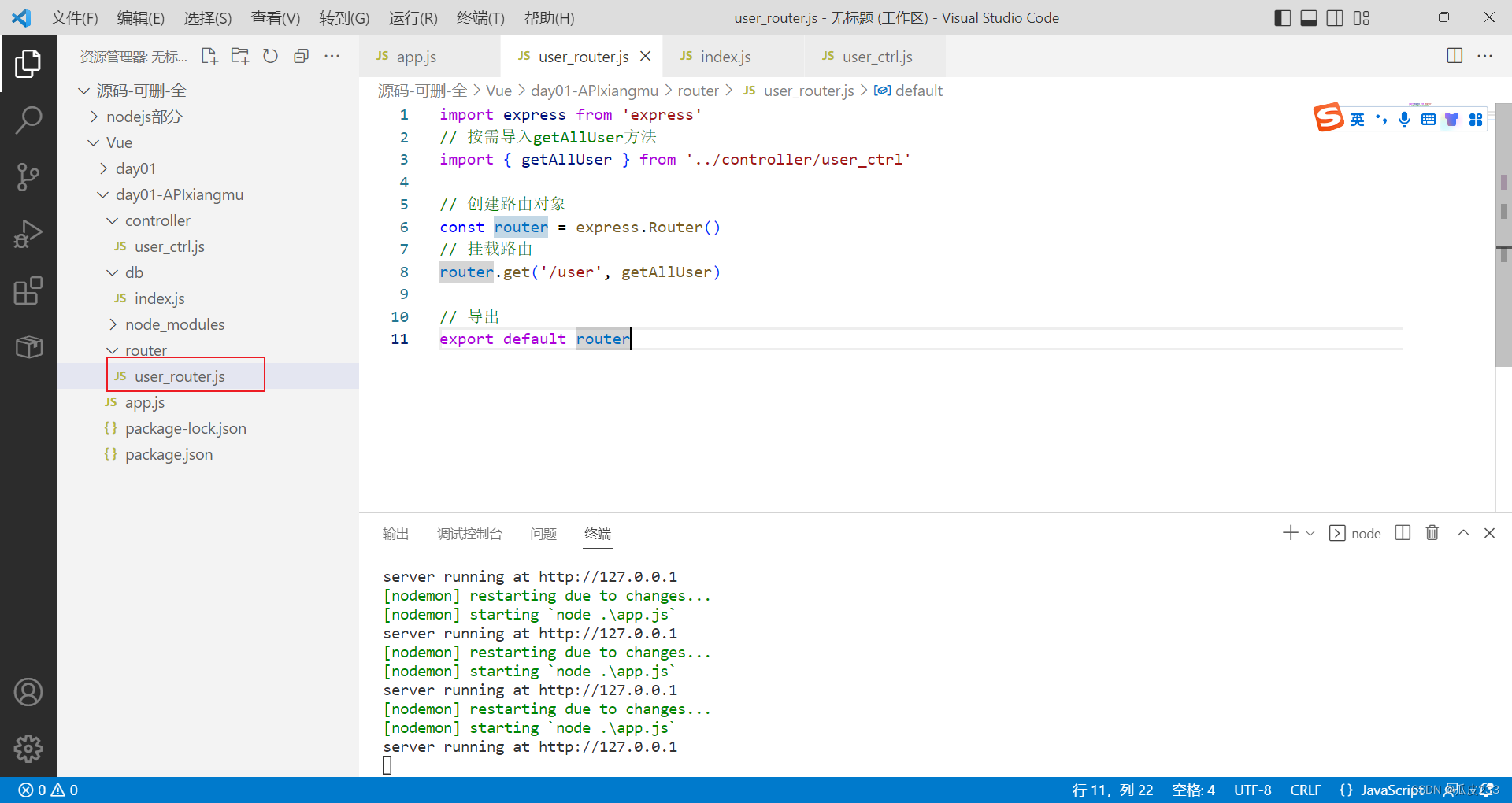Open the Explorer view in activity bar

pyautogui.click(x=28, y=64)
